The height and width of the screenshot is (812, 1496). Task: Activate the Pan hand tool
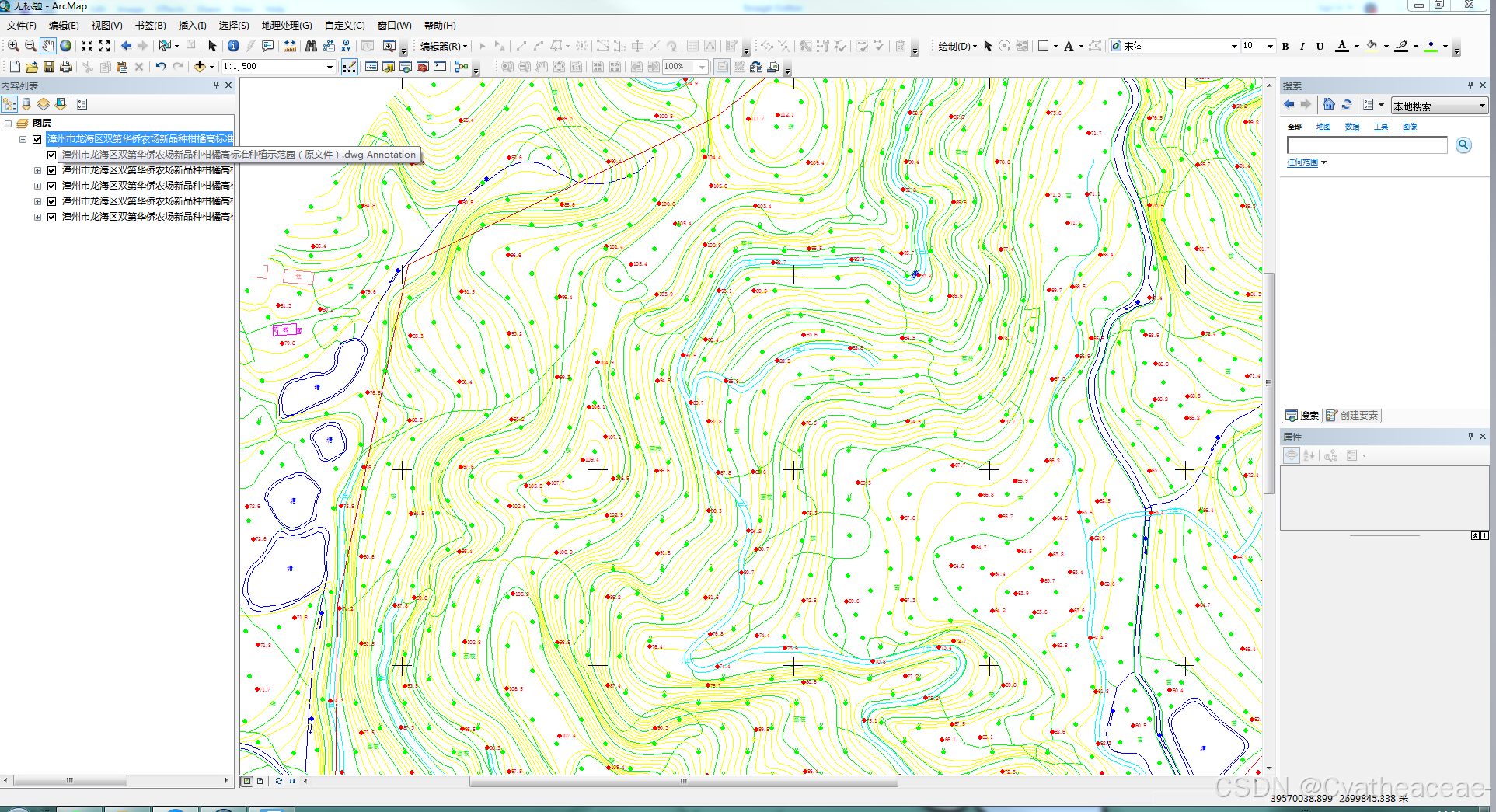coord(48,46)
